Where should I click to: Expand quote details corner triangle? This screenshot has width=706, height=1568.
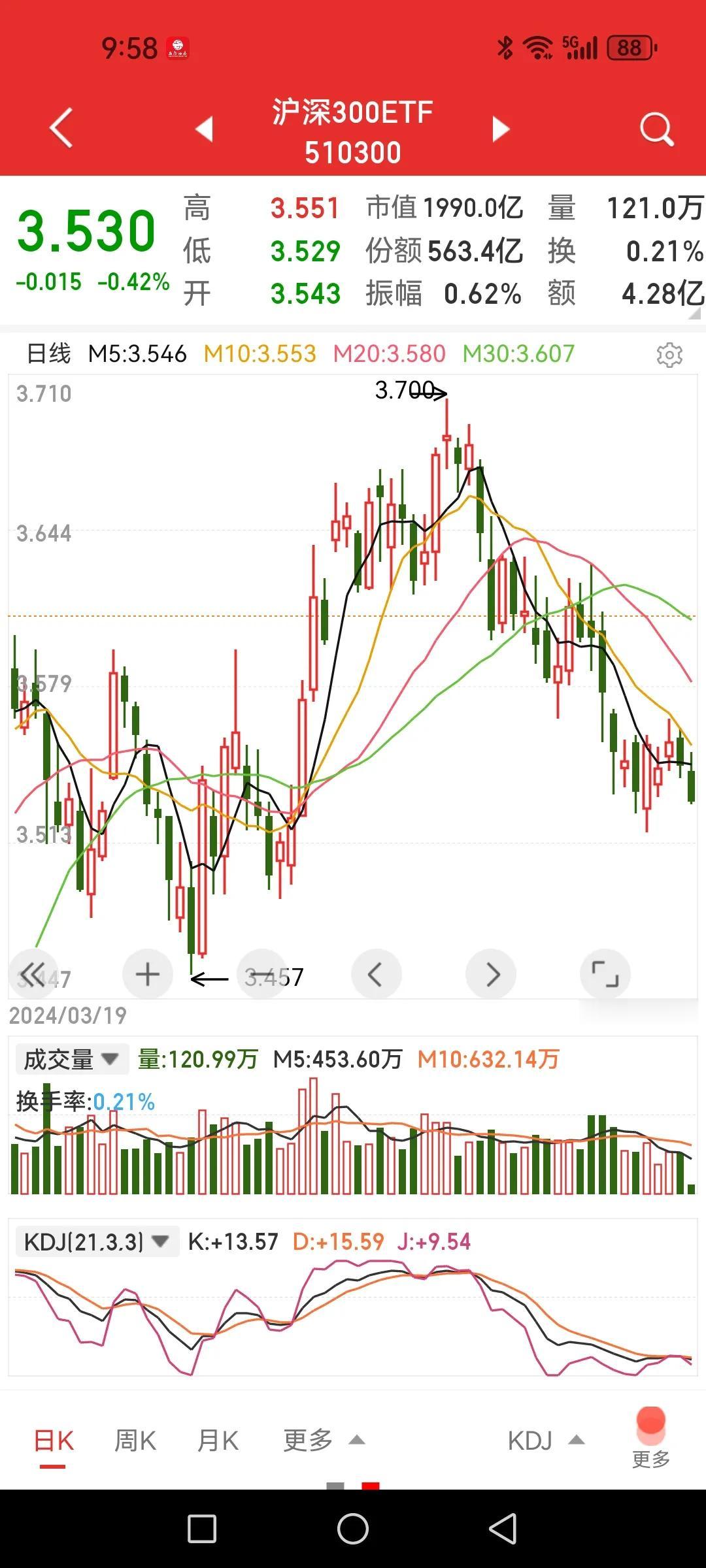[x=694, y=314]
